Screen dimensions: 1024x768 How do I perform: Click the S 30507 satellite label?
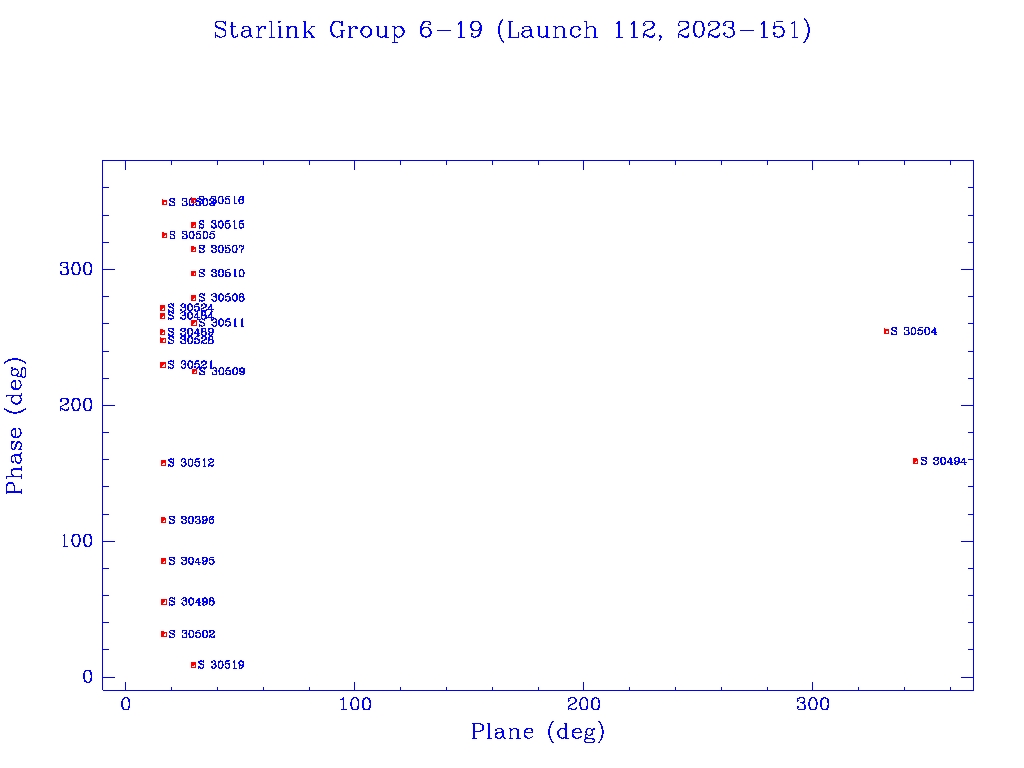pos(221,249)
